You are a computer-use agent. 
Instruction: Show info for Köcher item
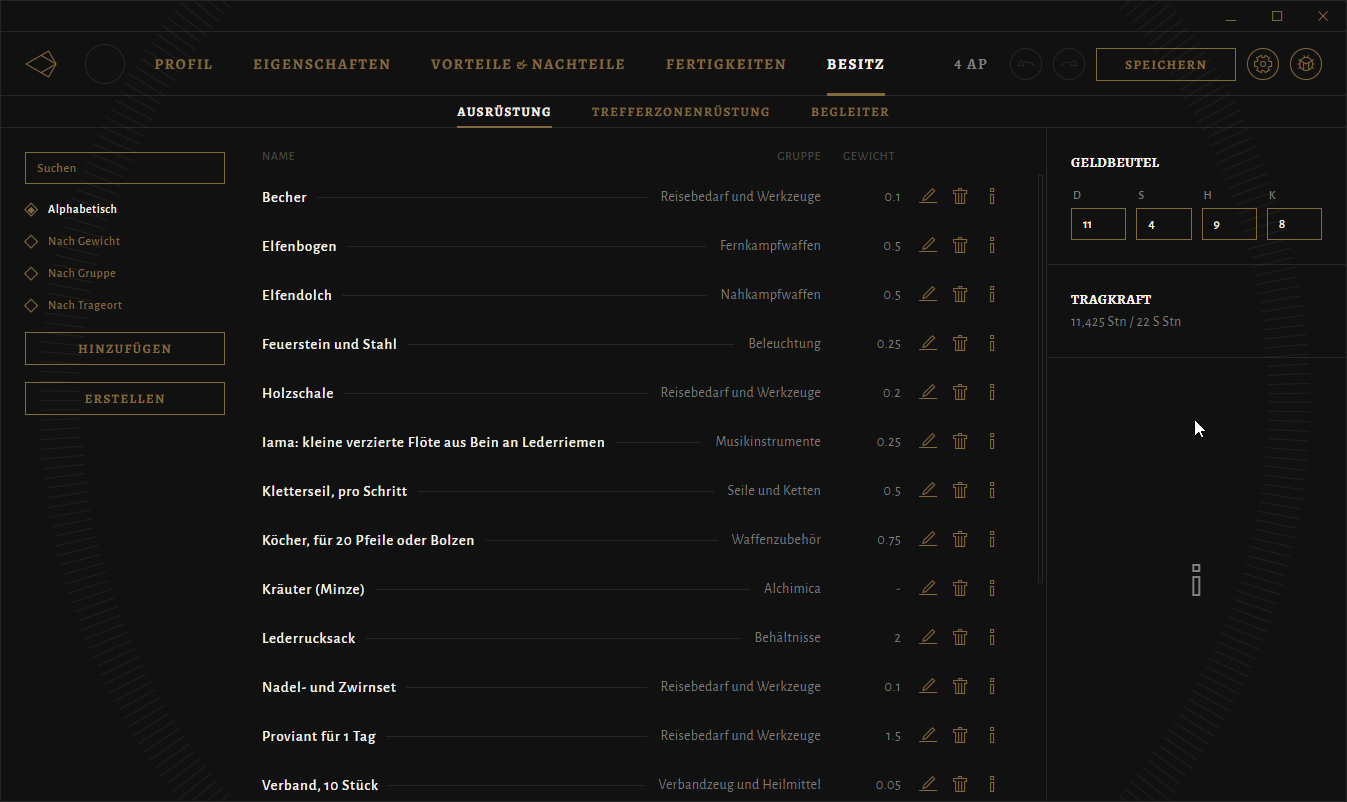pos(992,539)
